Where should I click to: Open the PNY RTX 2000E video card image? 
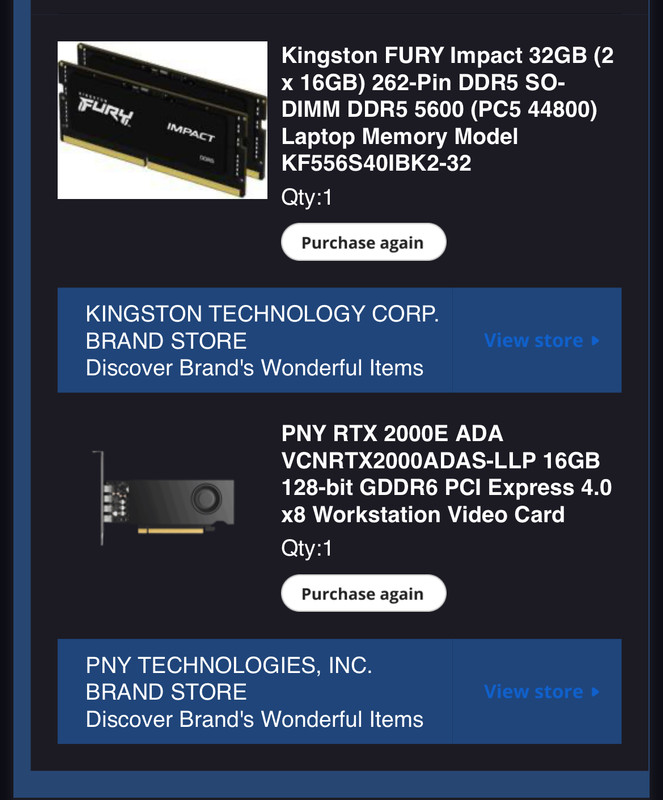(x=162, y=498)
